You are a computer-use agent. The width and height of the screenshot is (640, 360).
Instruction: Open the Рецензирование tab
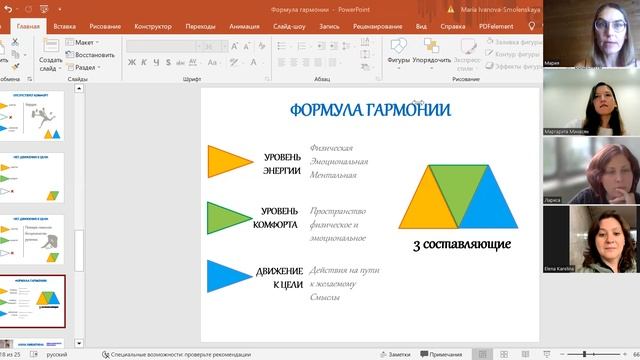[x=378, y=27]
